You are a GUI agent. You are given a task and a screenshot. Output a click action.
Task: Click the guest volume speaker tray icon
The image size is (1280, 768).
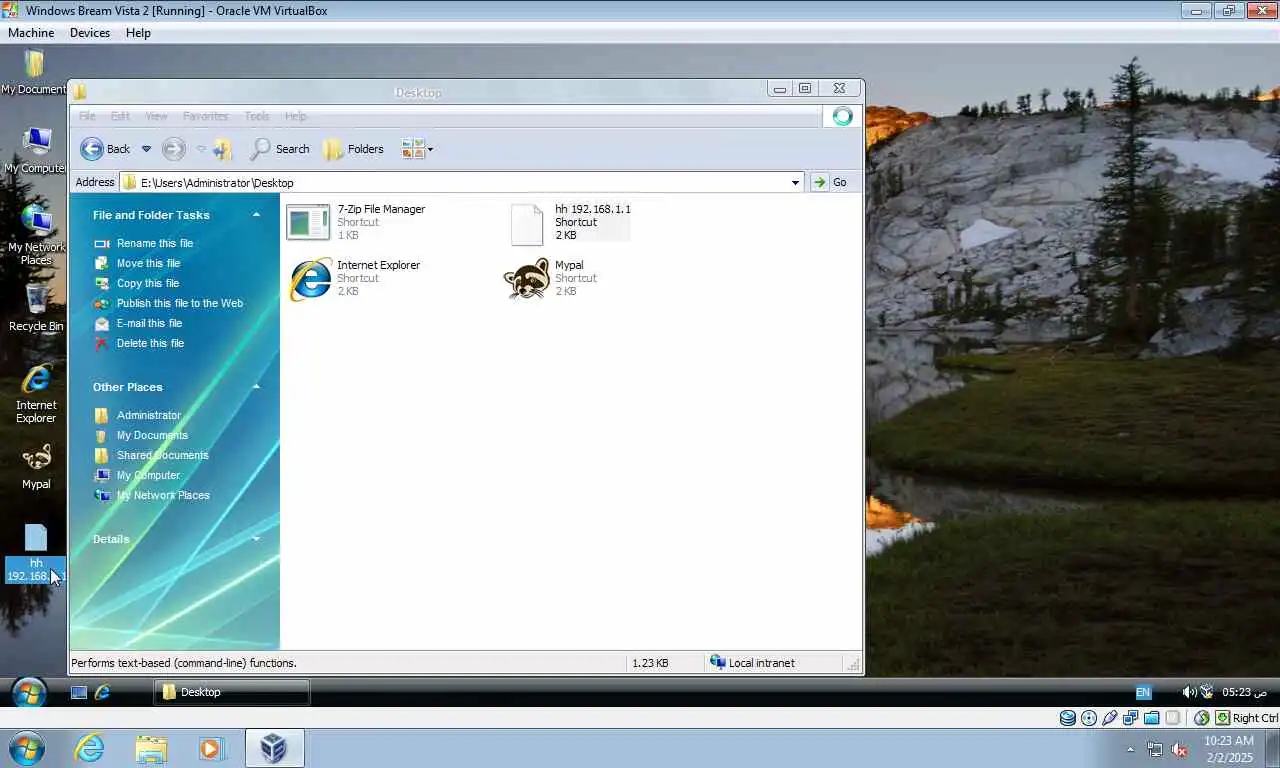point(1188,692)
